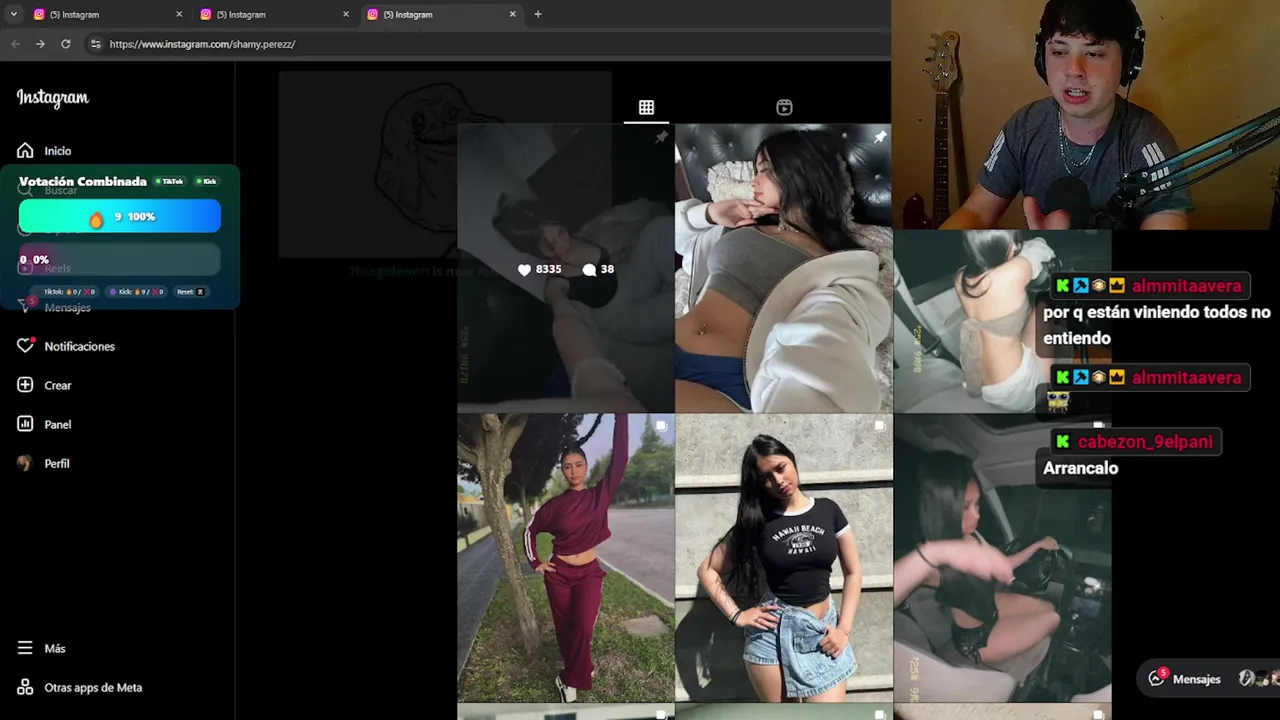Click the first almmitaavera username in chat
This screenshot has width=1280, height=720.
pyautogui.click(x=1186, y=286)
